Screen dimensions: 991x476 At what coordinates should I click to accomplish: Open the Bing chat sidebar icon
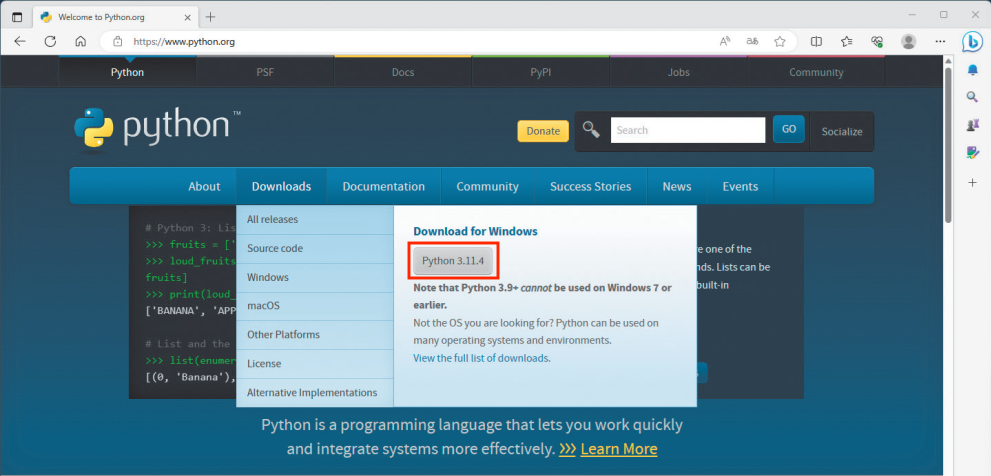971,42
